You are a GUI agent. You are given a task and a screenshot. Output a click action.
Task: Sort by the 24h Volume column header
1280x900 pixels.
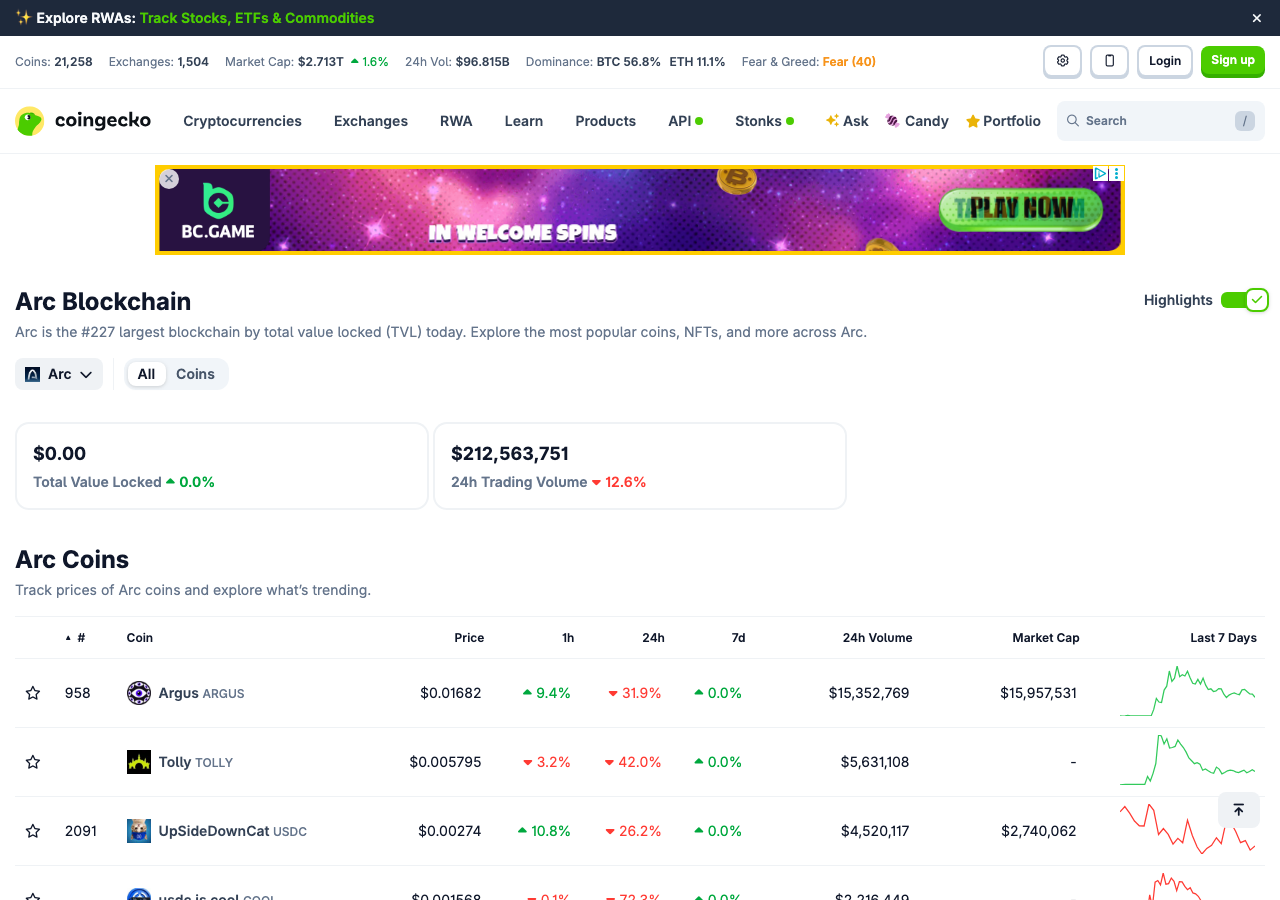point(877,638)
